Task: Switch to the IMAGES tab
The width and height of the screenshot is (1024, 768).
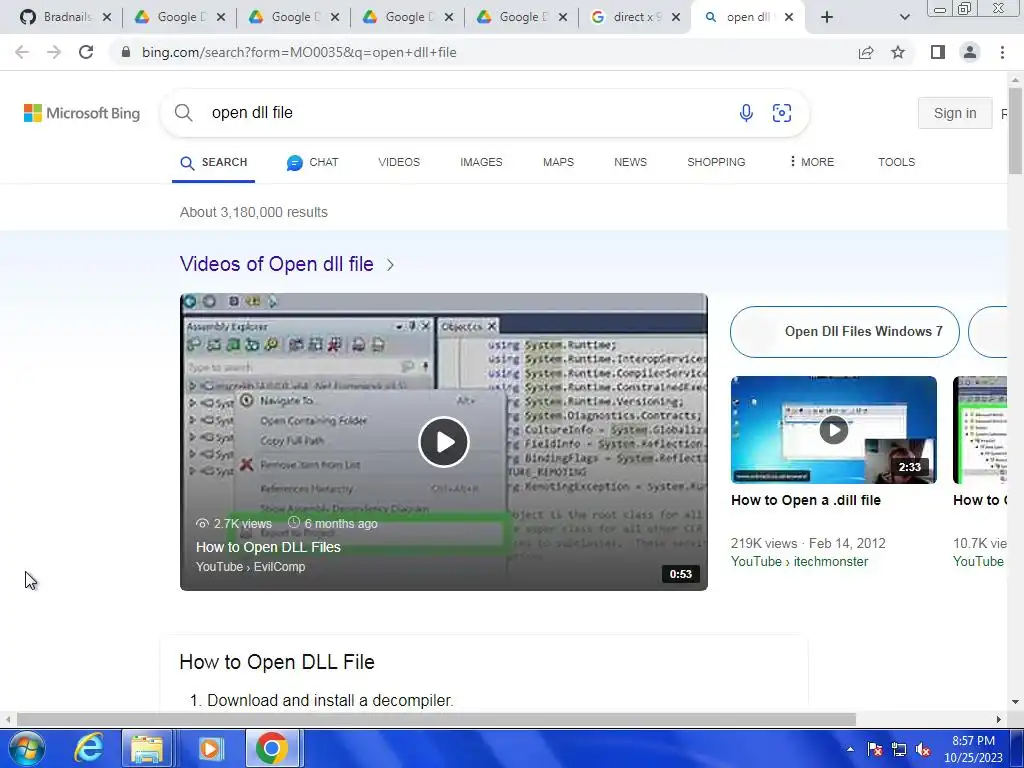Action: (481, 162)
